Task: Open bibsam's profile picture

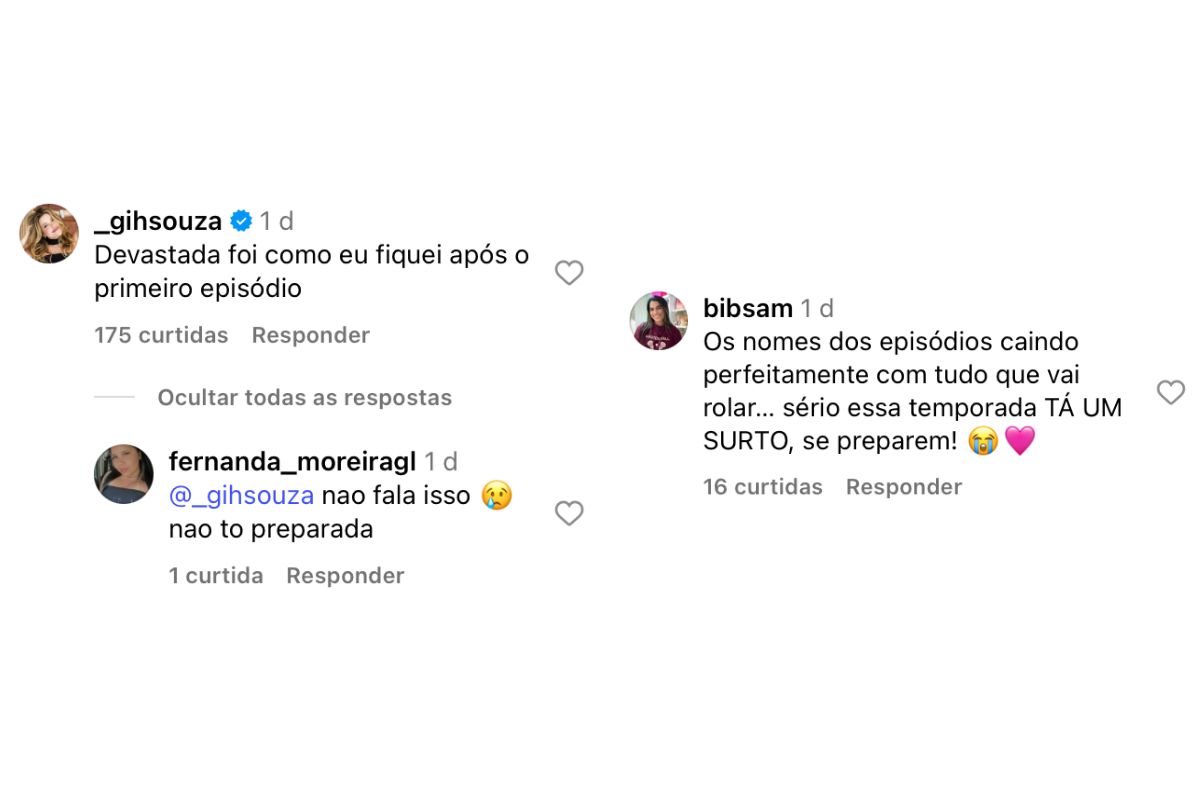Action: [659, 320]
